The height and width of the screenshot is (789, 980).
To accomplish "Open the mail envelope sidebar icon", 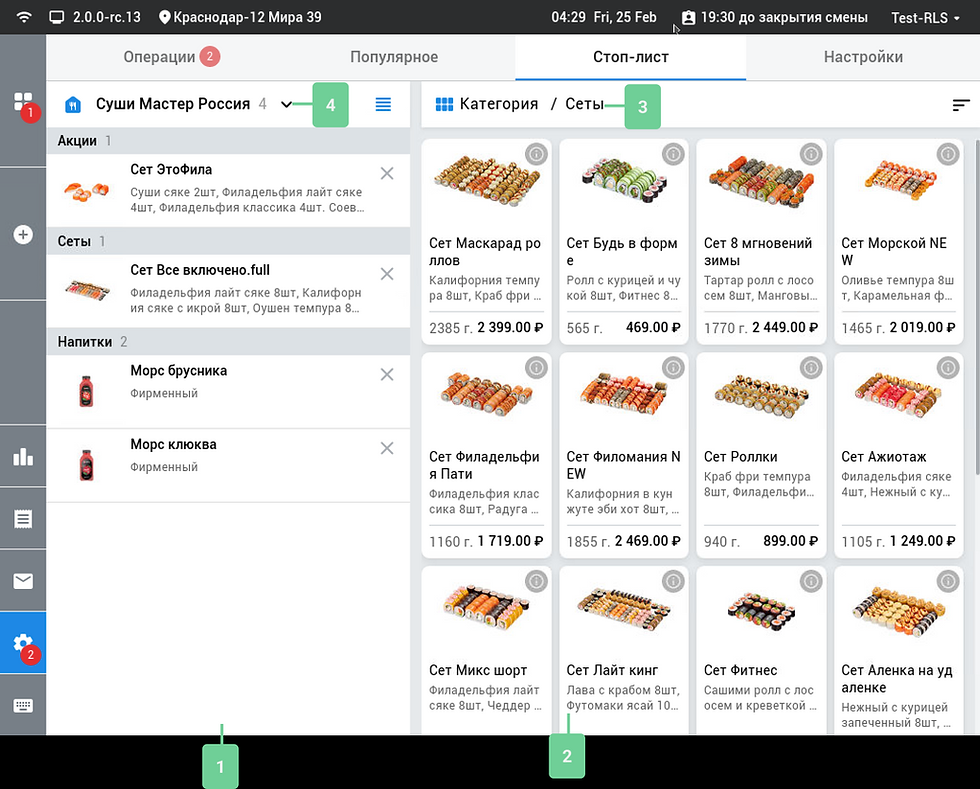I will tap(23, 581).
